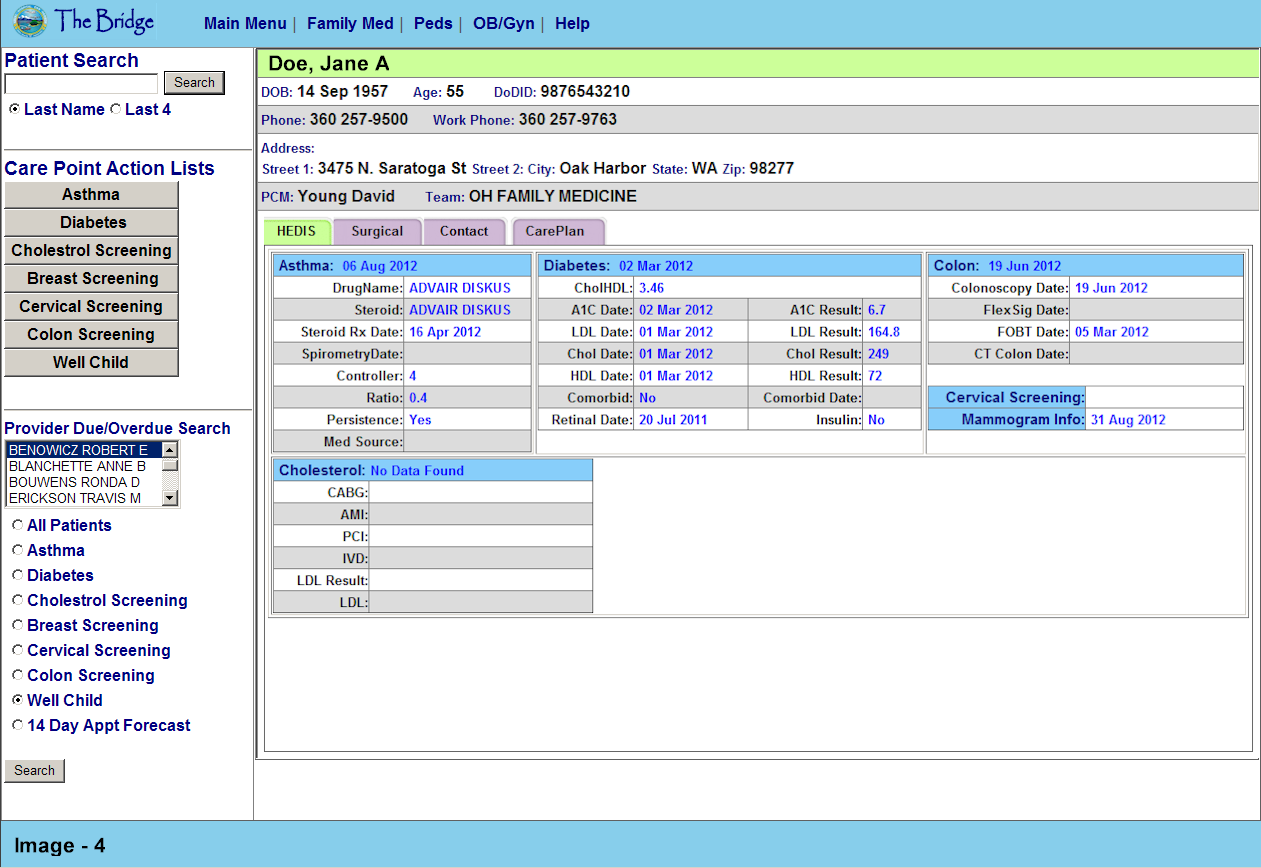The image size is (1261, 868).
Task: Click team OH FAMILY MEDICINE
Action: tap(553, 197)
